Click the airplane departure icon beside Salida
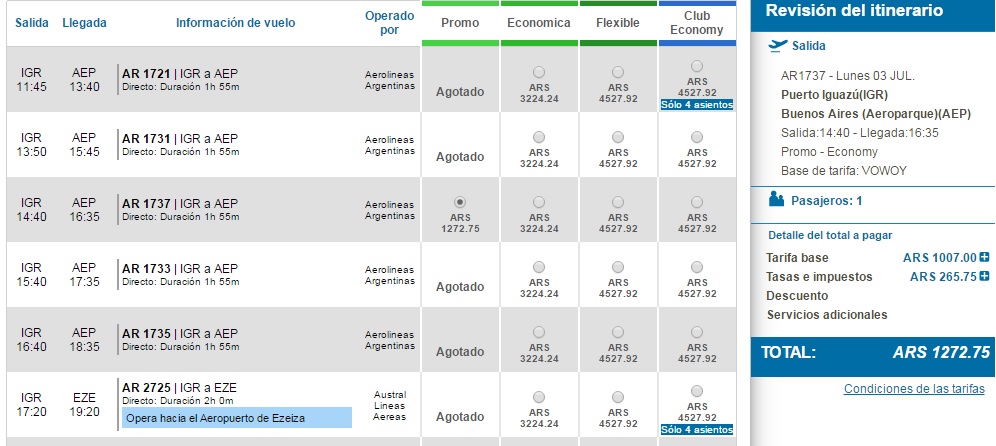This screenshot has width=996, height=446. coord(777,45)
